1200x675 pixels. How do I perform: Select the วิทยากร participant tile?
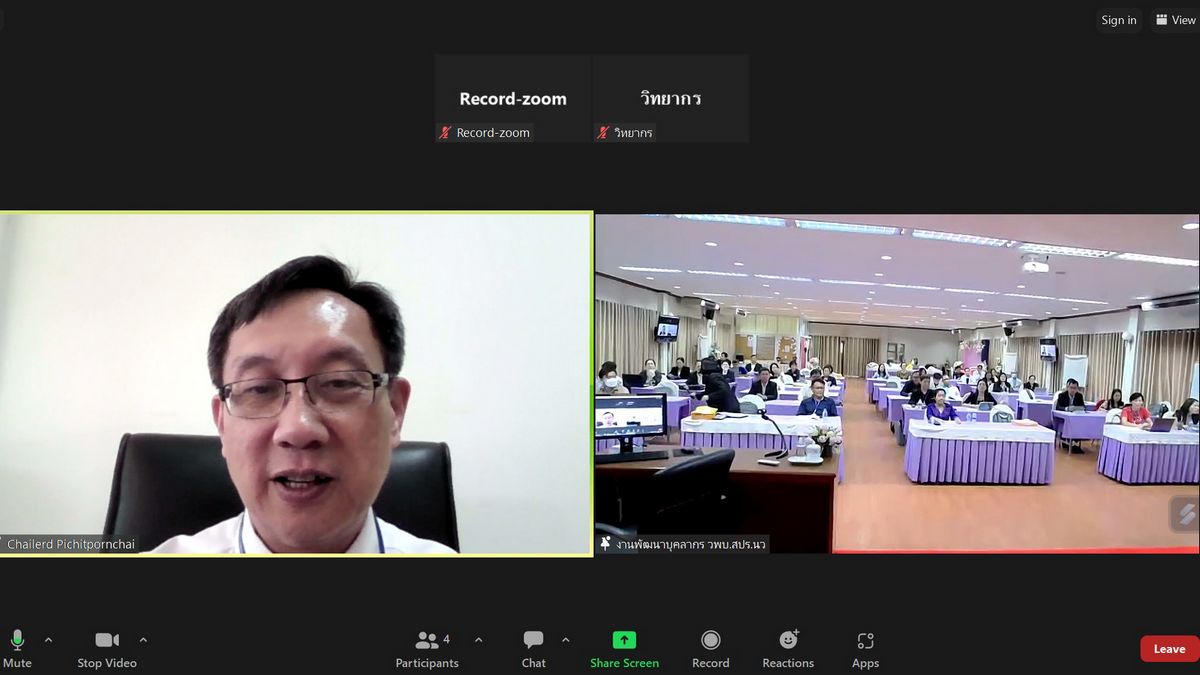[x=670, y=98]
